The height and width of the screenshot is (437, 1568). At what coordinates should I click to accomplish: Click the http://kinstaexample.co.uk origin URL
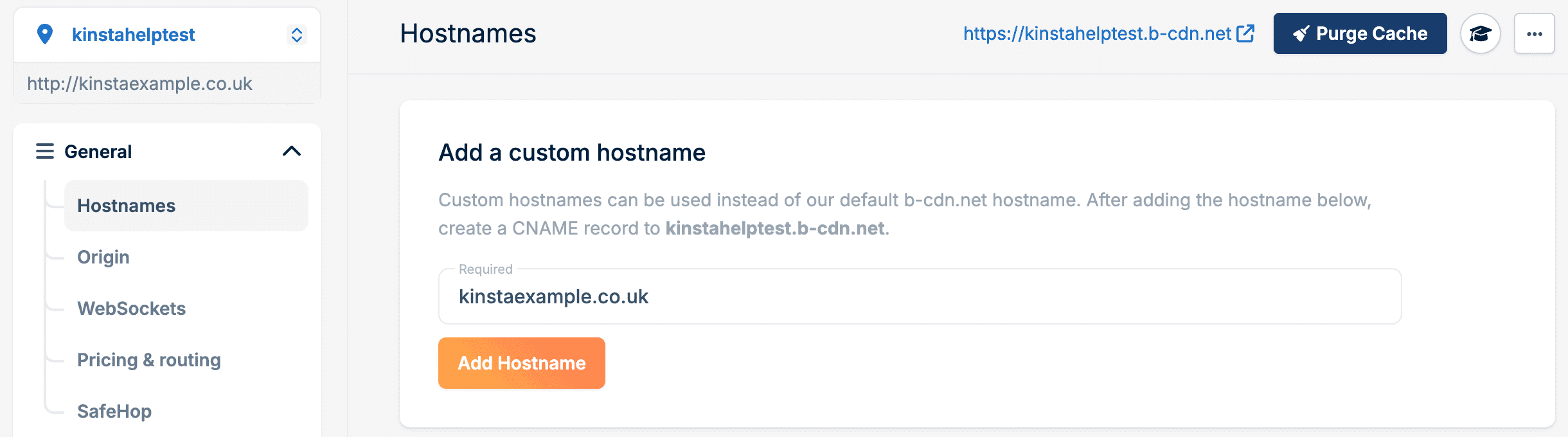click(139, 82)
